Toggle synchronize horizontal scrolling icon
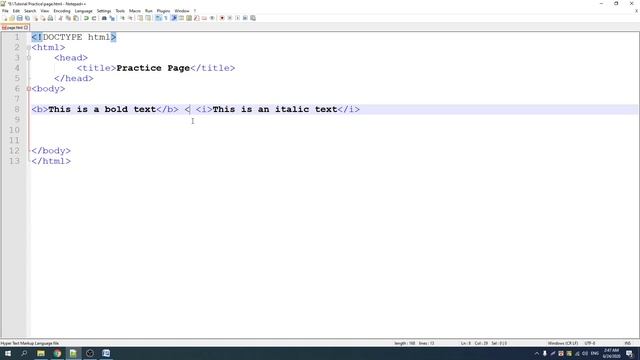Viewport: 640px width, 360px height. pos(148,18)
